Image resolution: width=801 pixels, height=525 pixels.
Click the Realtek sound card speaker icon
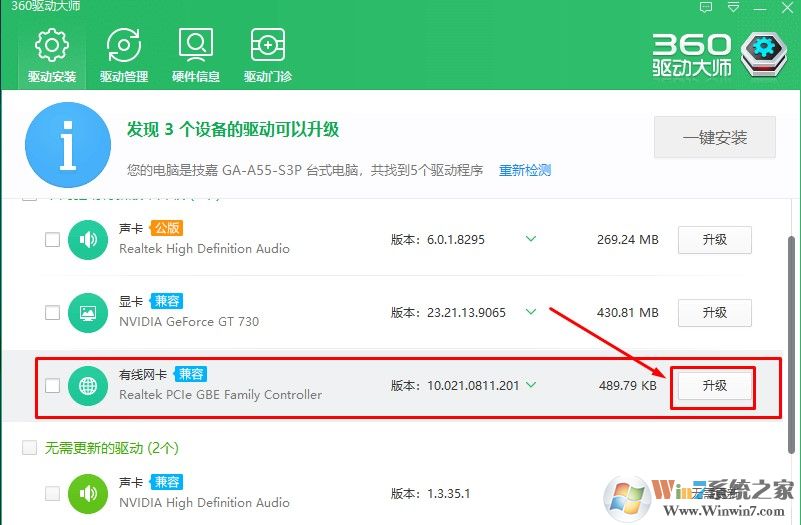click(x=88, y=240)
